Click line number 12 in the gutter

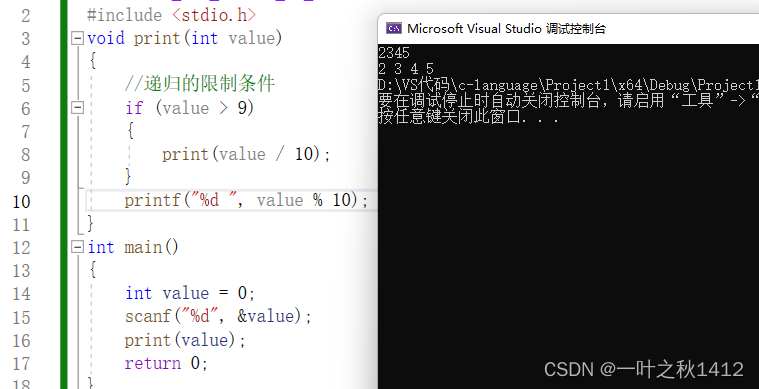(21, 248)
